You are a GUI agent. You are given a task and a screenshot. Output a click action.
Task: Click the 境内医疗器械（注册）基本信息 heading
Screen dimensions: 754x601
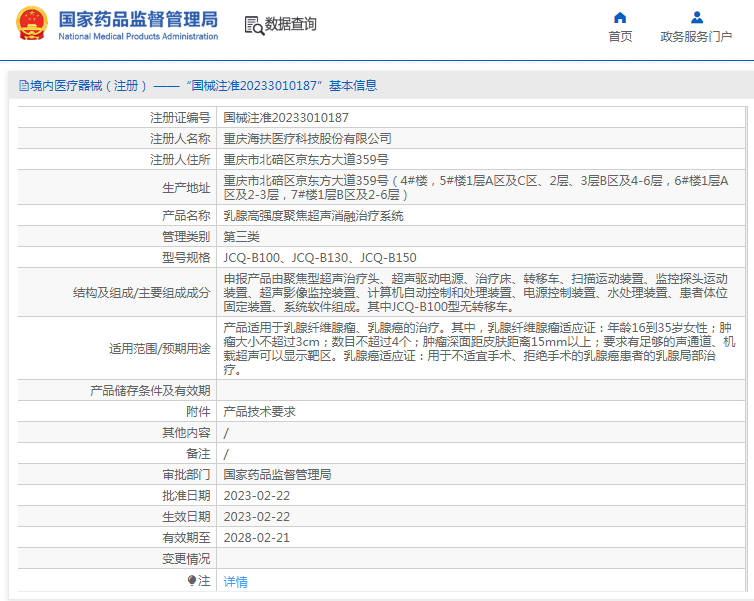(x=203, y=86)
